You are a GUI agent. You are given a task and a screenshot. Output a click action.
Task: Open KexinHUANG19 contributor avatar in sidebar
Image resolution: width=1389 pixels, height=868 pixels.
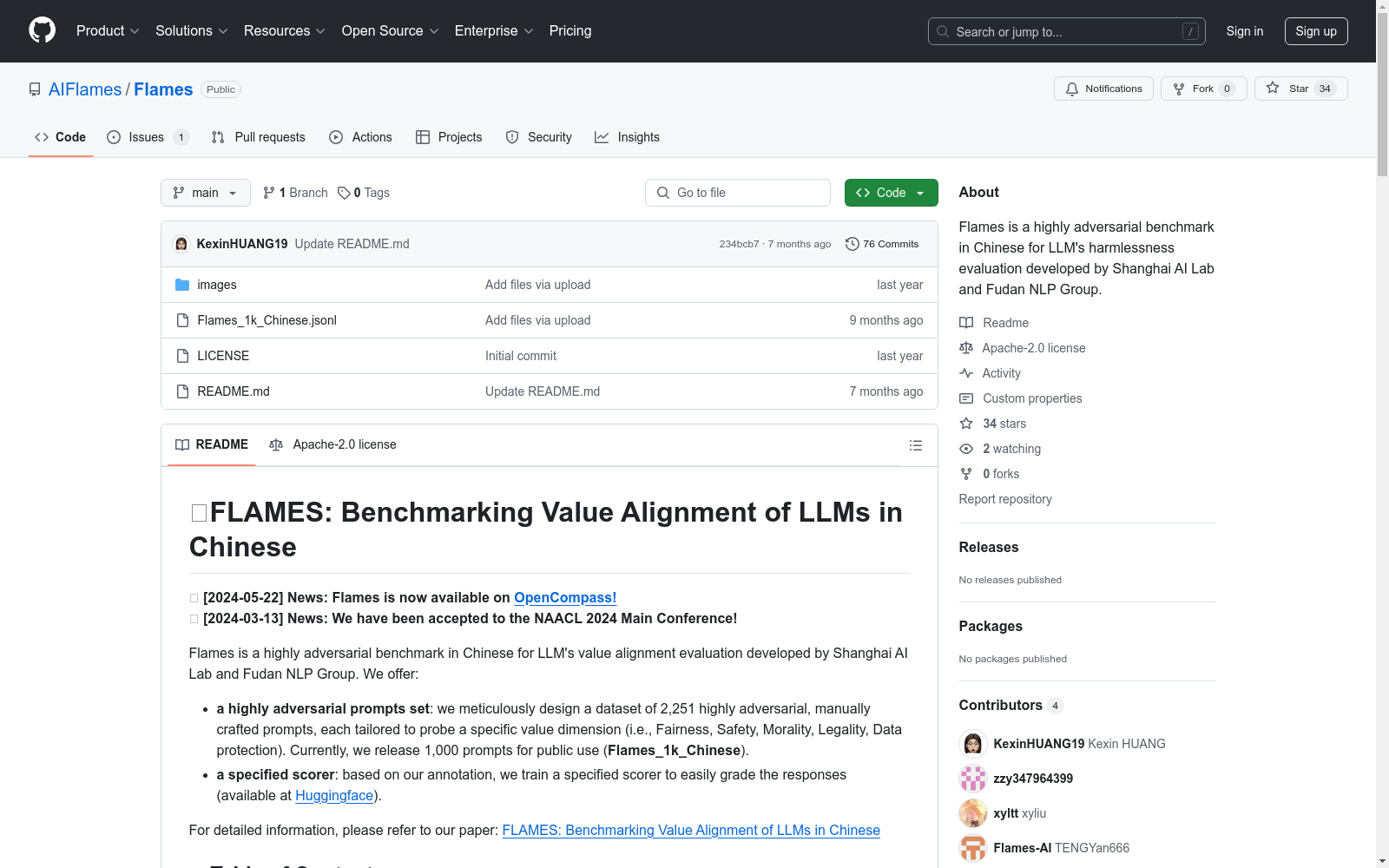(x=972, y=744)
